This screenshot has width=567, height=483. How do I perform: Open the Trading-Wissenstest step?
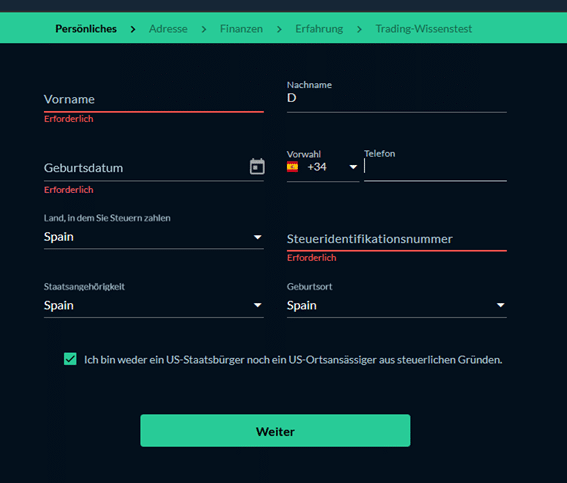(x=423, y=29)
